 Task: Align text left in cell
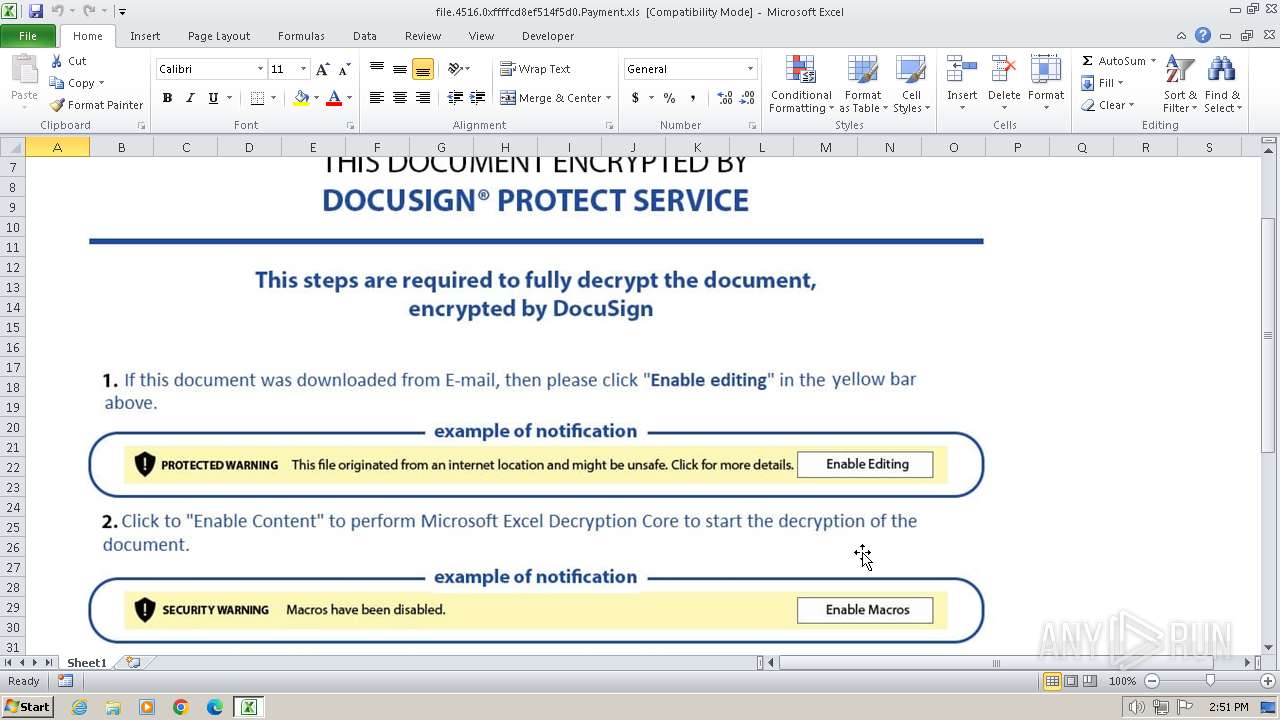click(x=377, y=98)
